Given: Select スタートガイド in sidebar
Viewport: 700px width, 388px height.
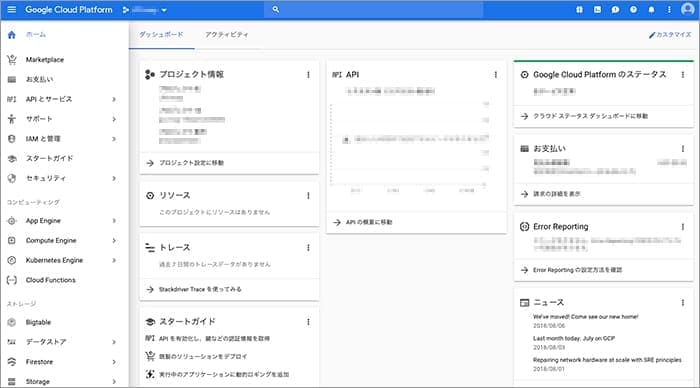Looking at the screenshot, I should click(x=49, y=159).
